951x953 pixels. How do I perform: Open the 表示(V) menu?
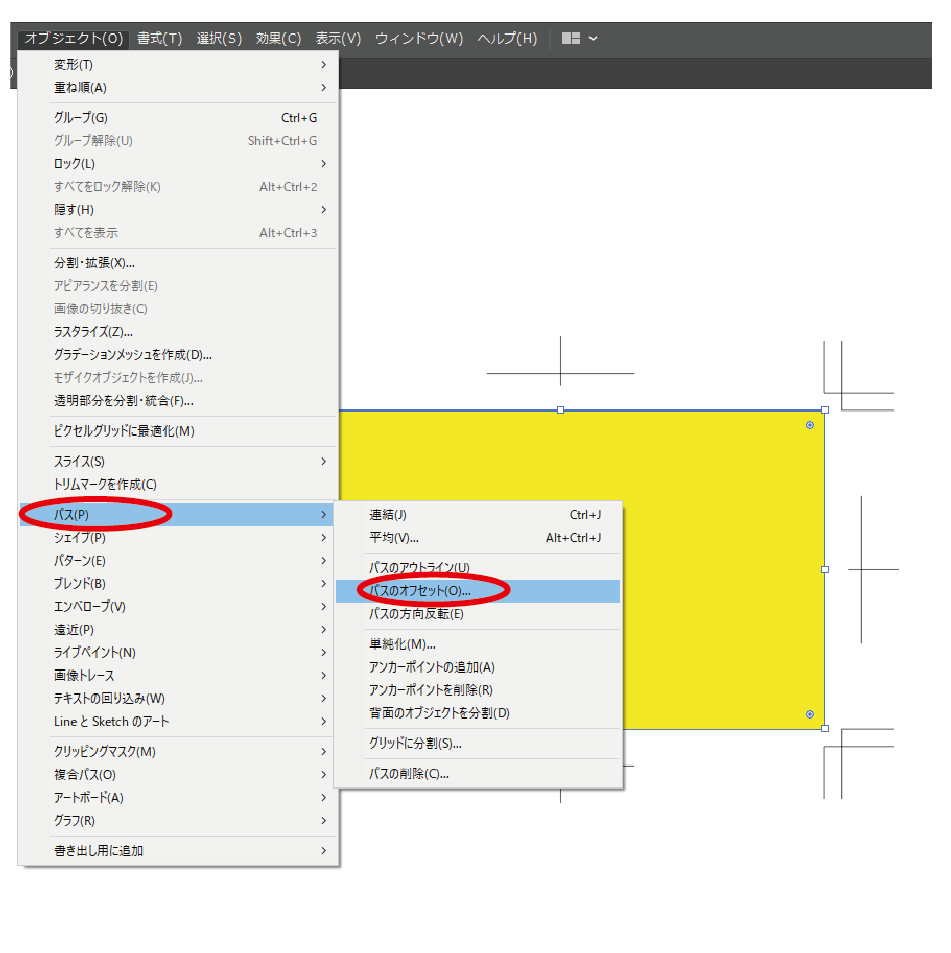coord(338,38)
